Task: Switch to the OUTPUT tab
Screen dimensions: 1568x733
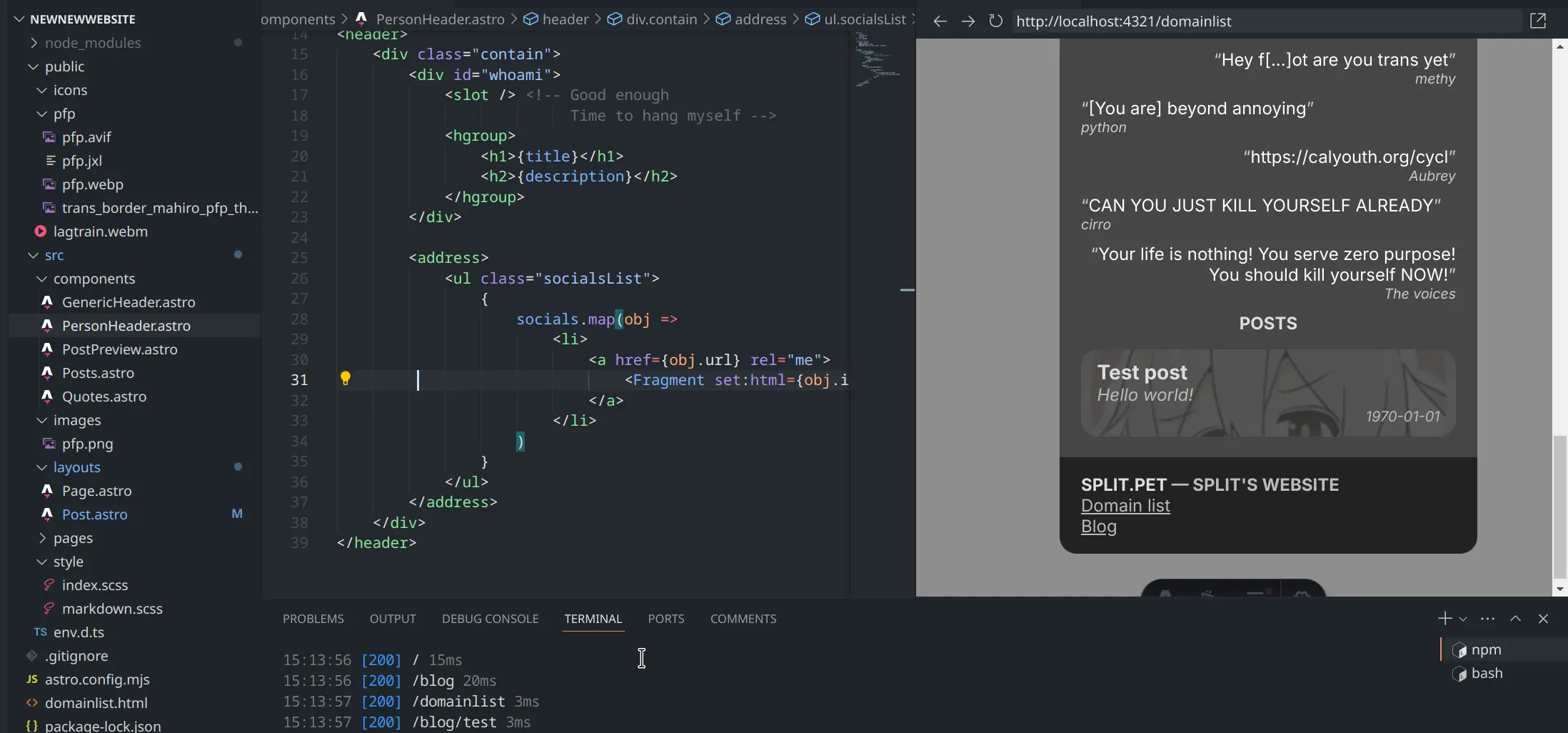Action: (x=393, y=619)
